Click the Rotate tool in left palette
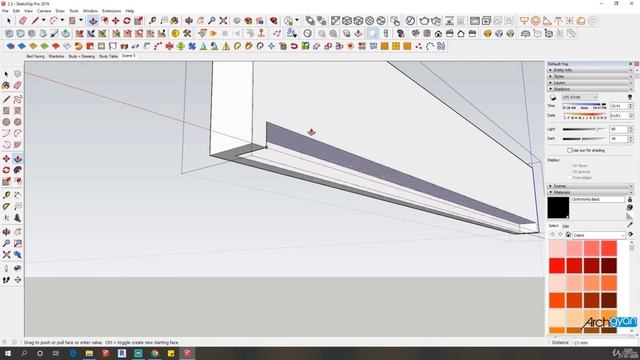Screen dimensions: 640x360 point(6,170)
